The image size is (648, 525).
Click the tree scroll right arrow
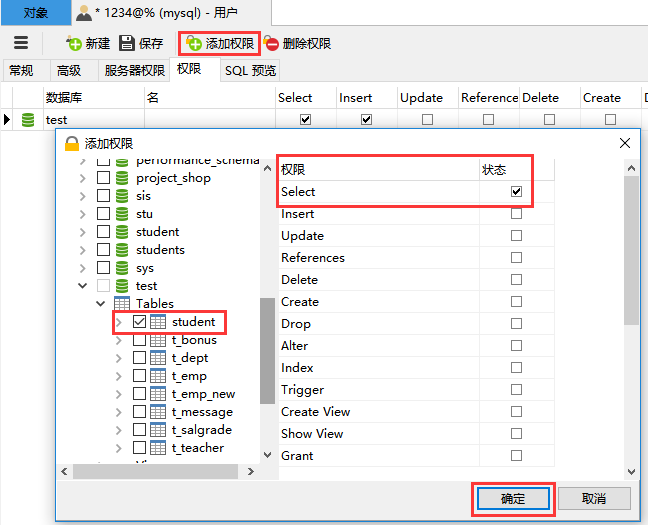[x=250, y=471]
